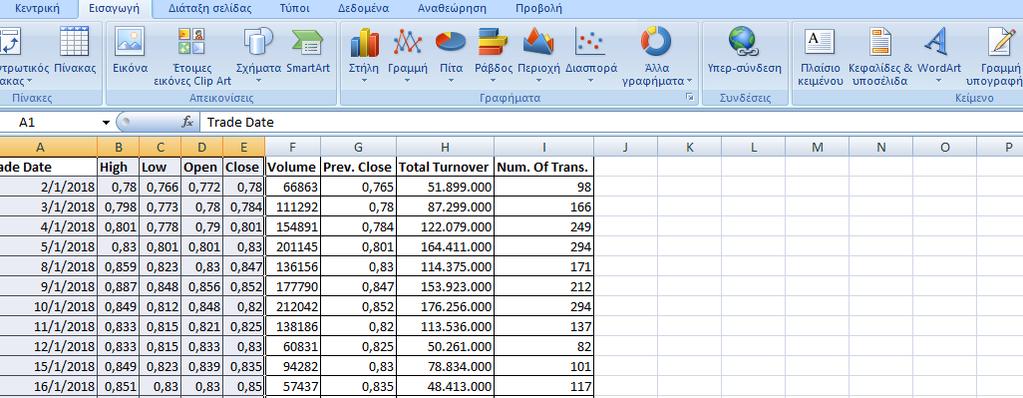This screenshot has width=1023, height=398.
Task: Insert a Υπερ-σύνδεση hyperlink
Action: coord(744,51)
